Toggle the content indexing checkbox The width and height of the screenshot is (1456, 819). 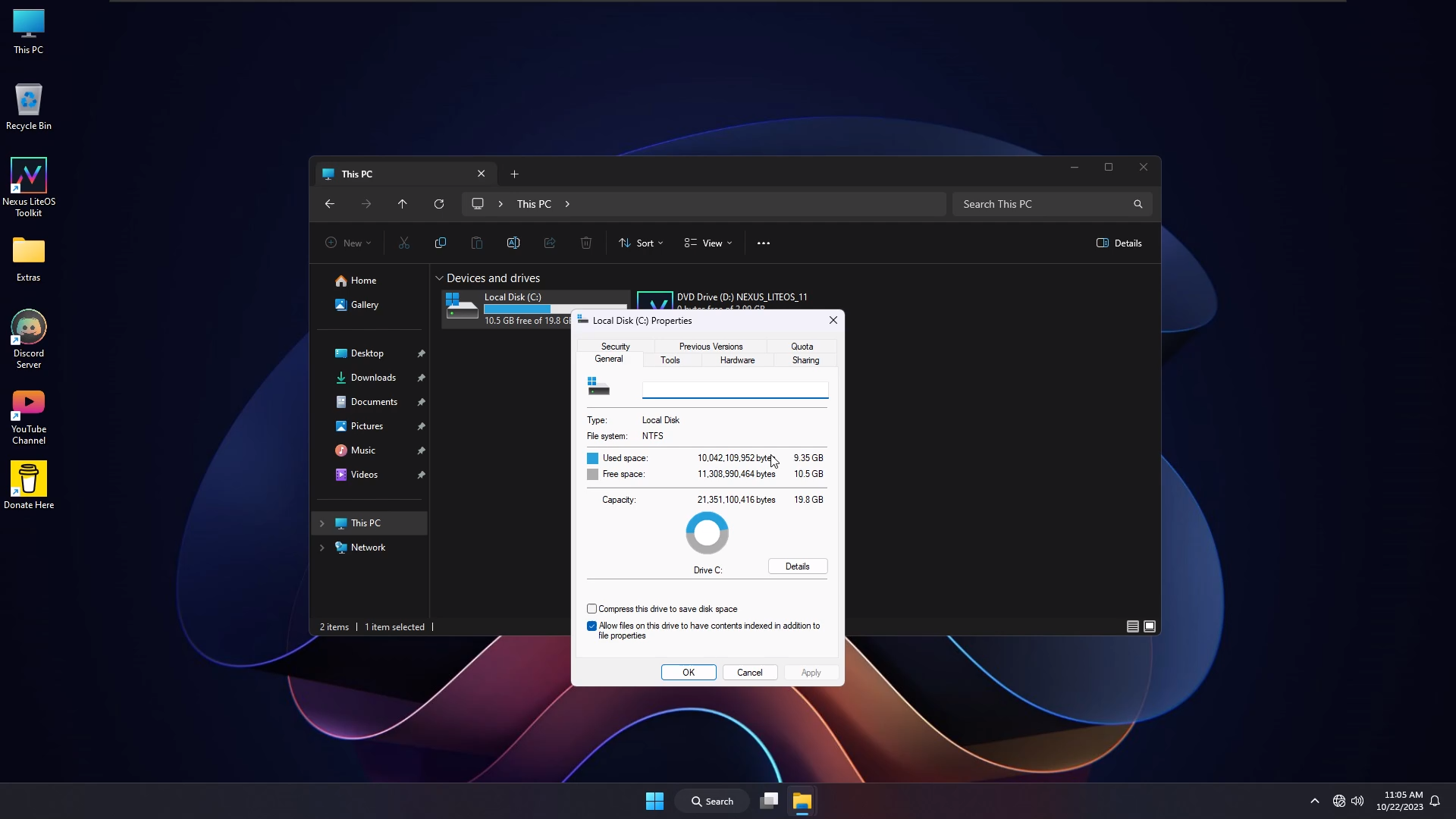[592, 626]
